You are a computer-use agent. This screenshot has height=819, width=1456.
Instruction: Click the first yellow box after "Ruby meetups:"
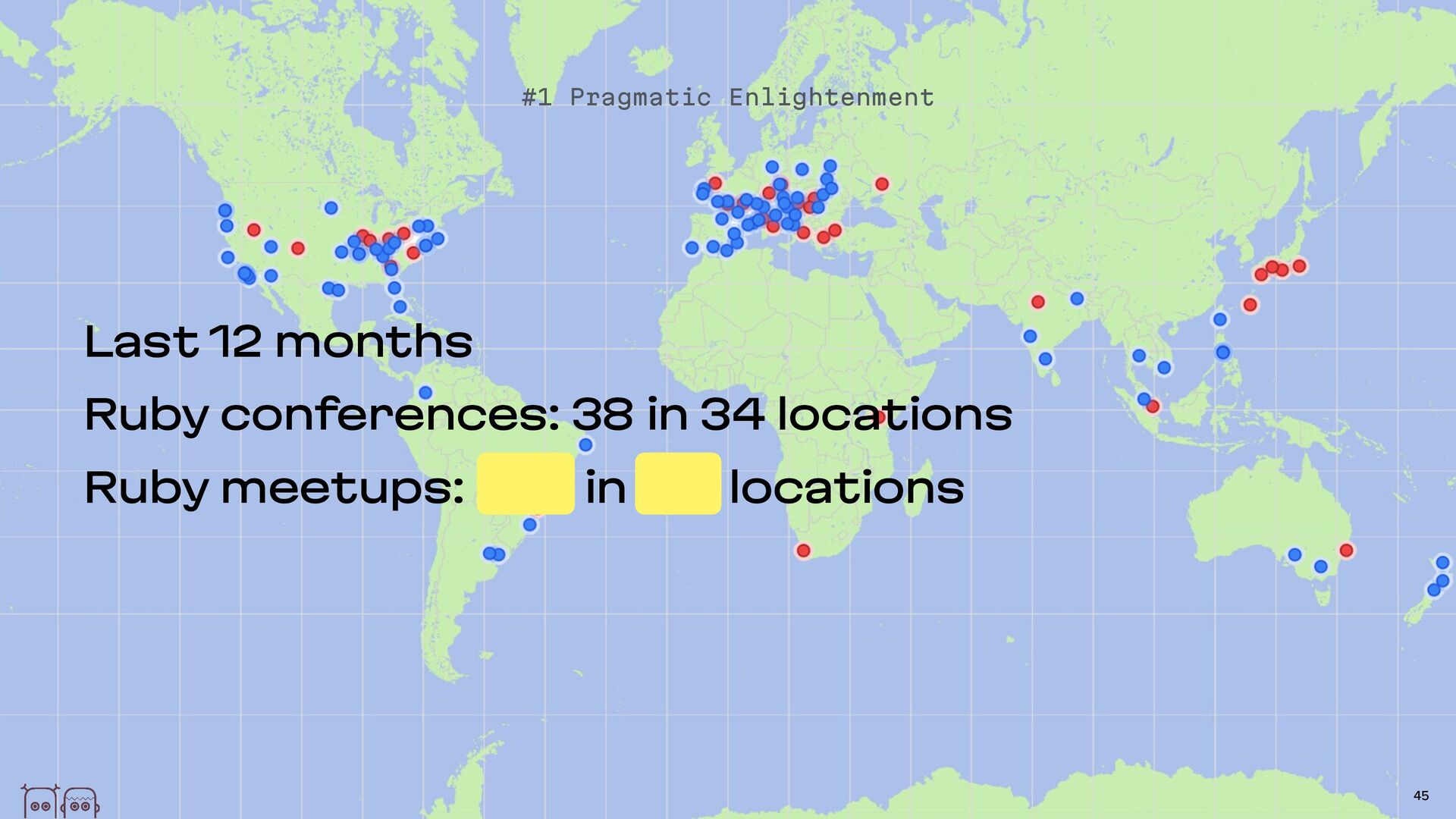coord(526,484)
